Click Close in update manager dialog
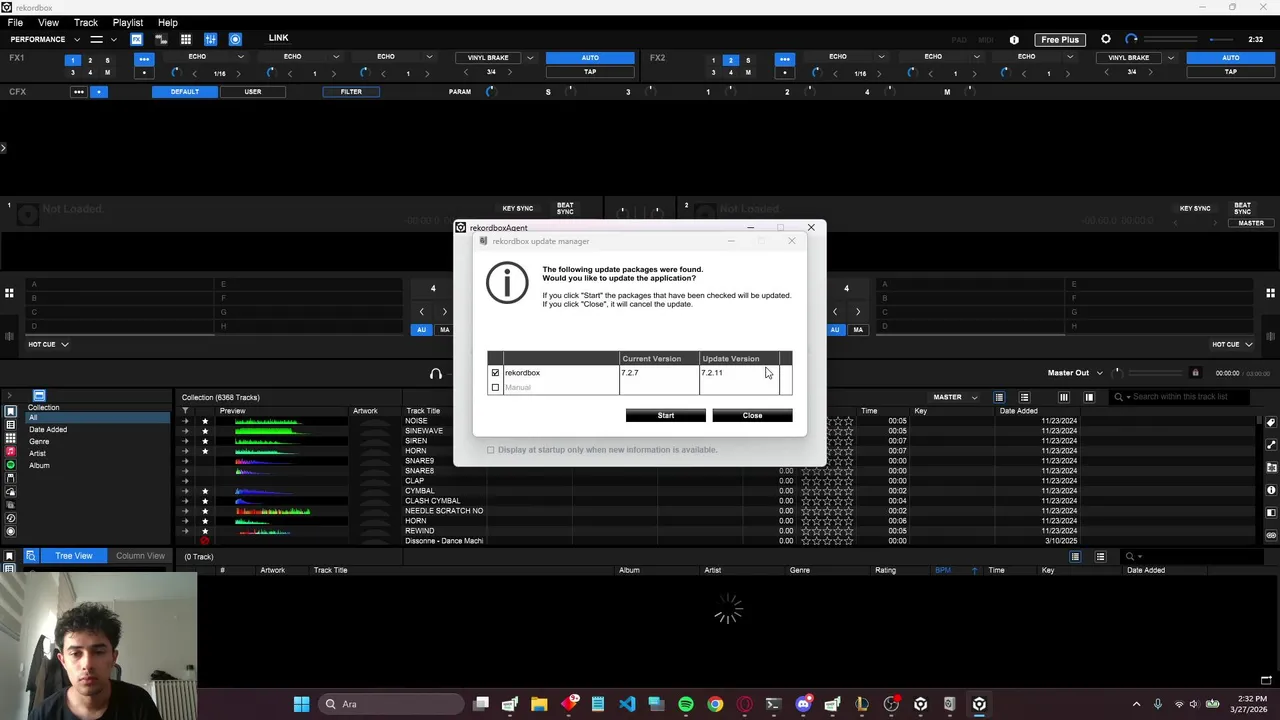The height and width of the screenshot is (720, 1280). click(x=752, y=415)
